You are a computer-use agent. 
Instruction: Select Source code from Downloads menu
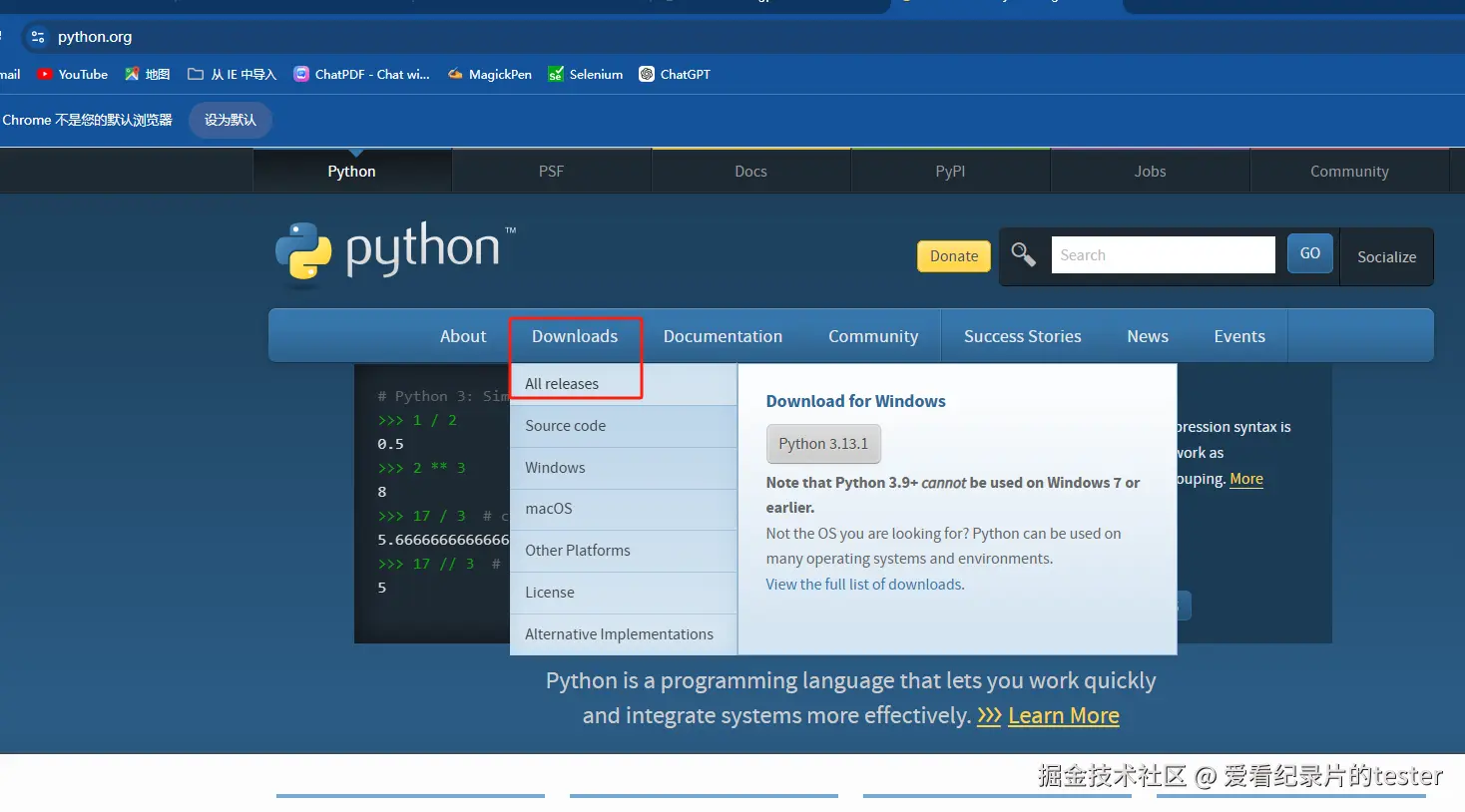tap(624, 426)
